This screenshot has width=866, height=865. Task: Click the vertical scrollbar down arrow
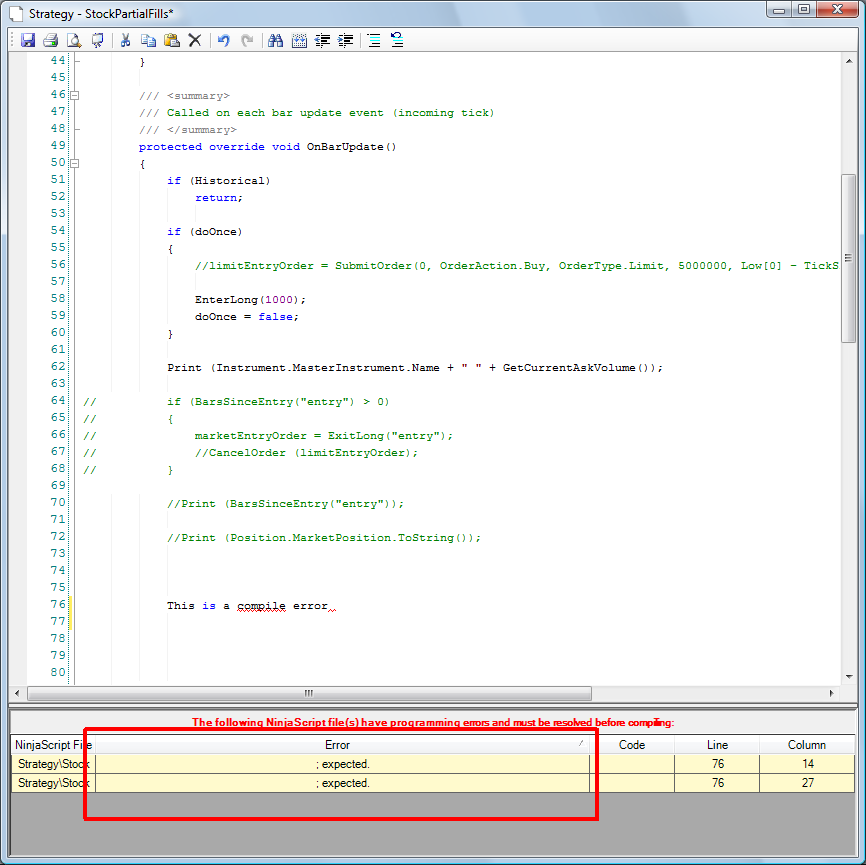848,676
